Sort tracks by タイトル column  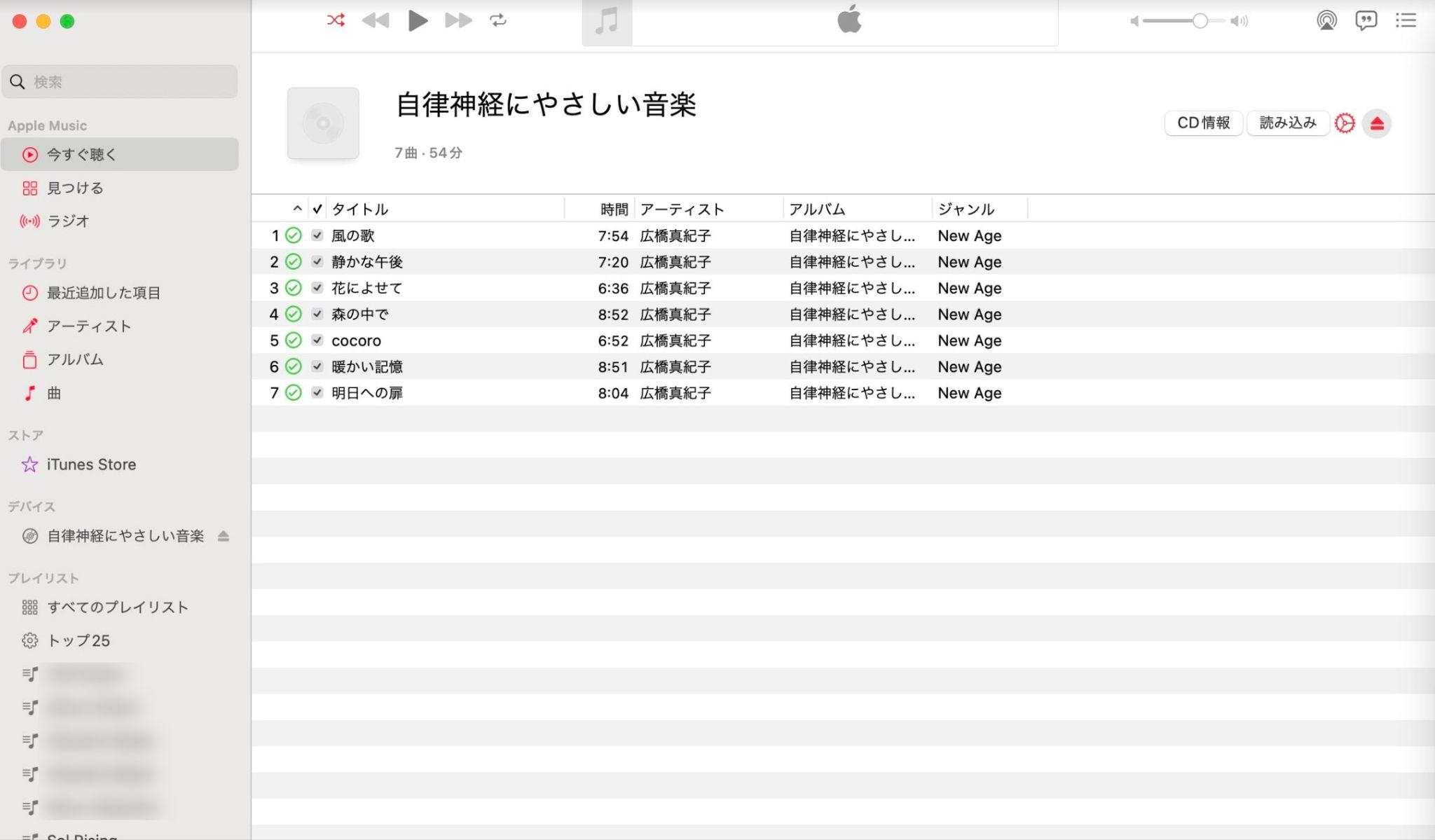446,209
